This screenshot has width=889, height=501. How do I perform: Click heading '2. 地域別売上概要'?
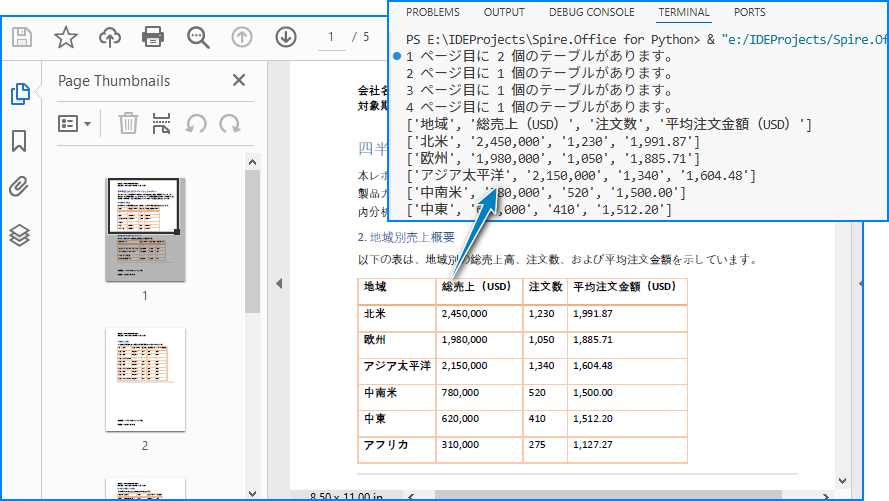406,237
